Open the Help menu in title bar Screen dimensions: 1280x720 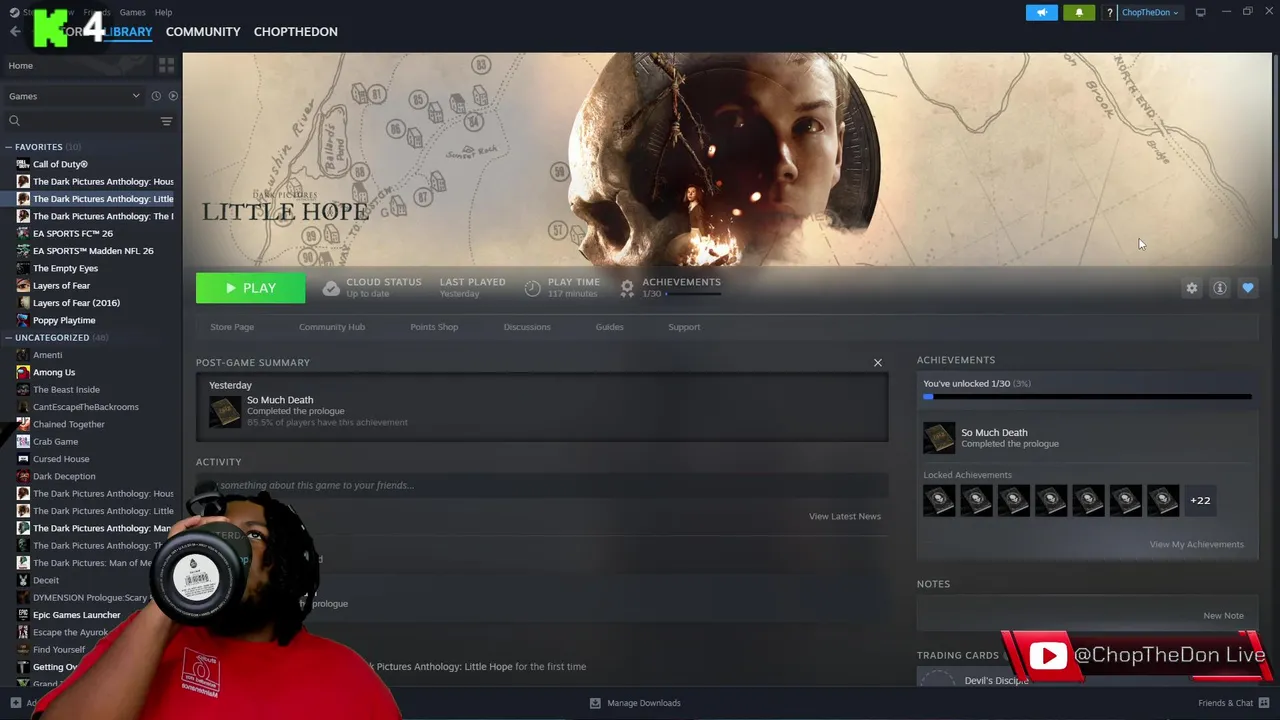[163, 12]
